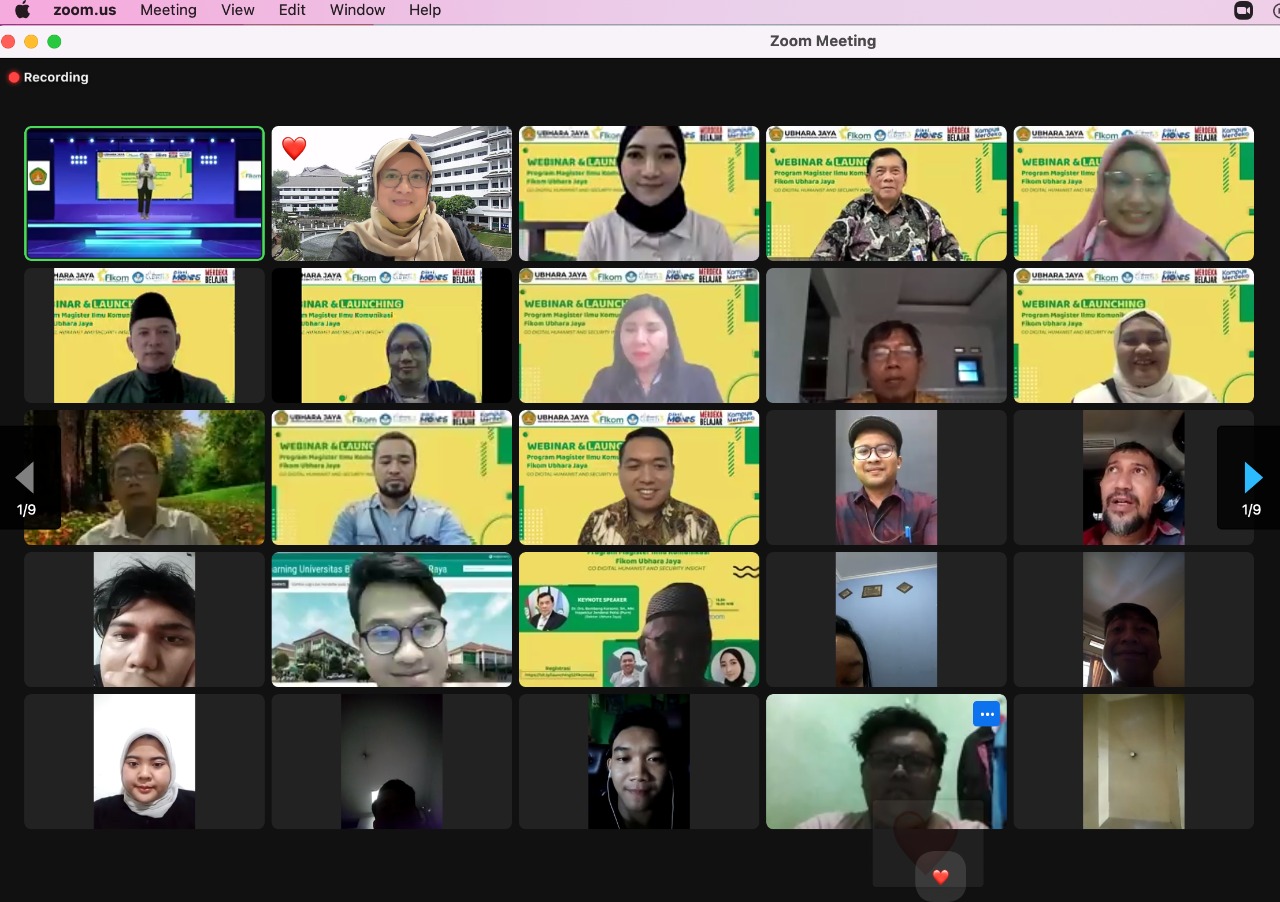Select the tile sharing the e-learning website
Screen dimensions: 1280x902
[x=391, y=618]
